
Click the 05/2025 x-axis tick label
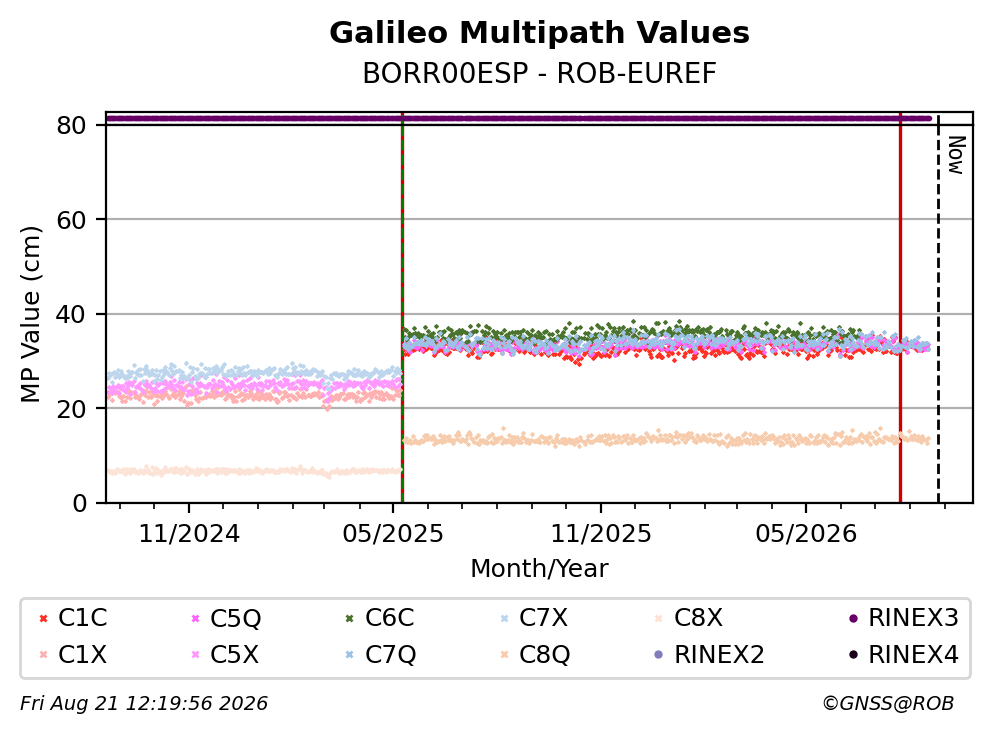(x=393, y=534)
